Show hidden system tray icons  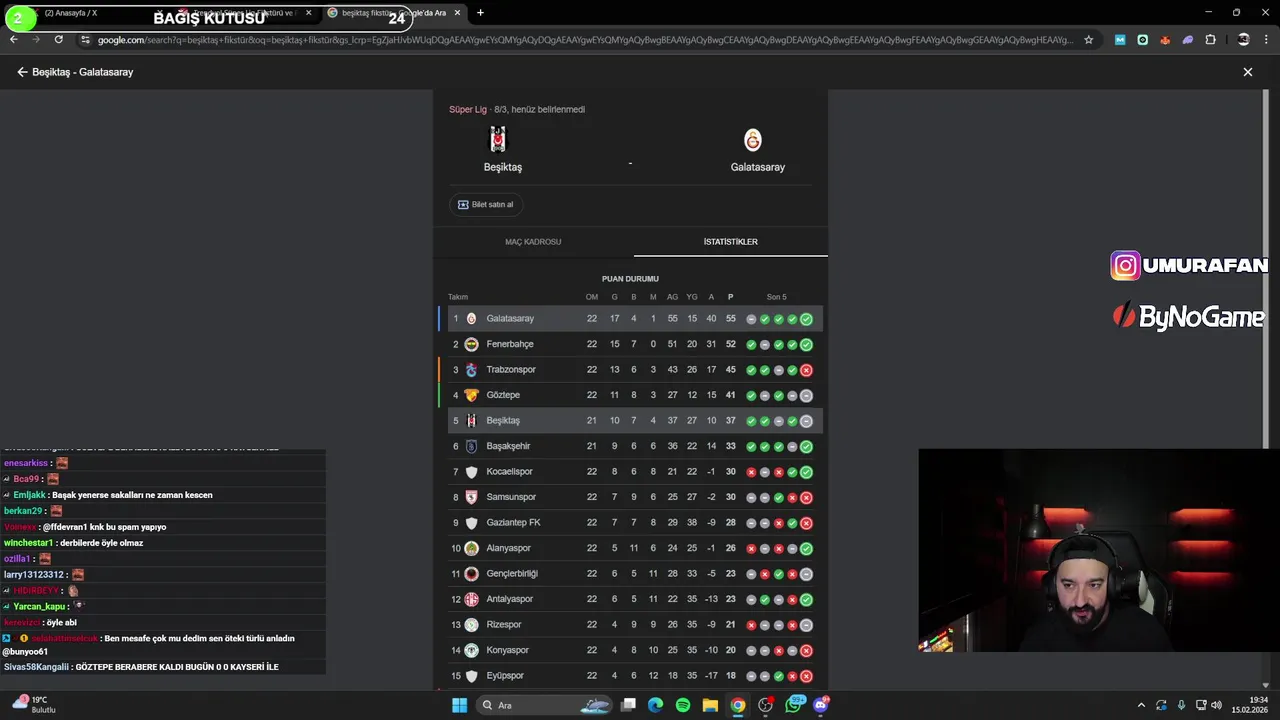[x=1141, y=705]
